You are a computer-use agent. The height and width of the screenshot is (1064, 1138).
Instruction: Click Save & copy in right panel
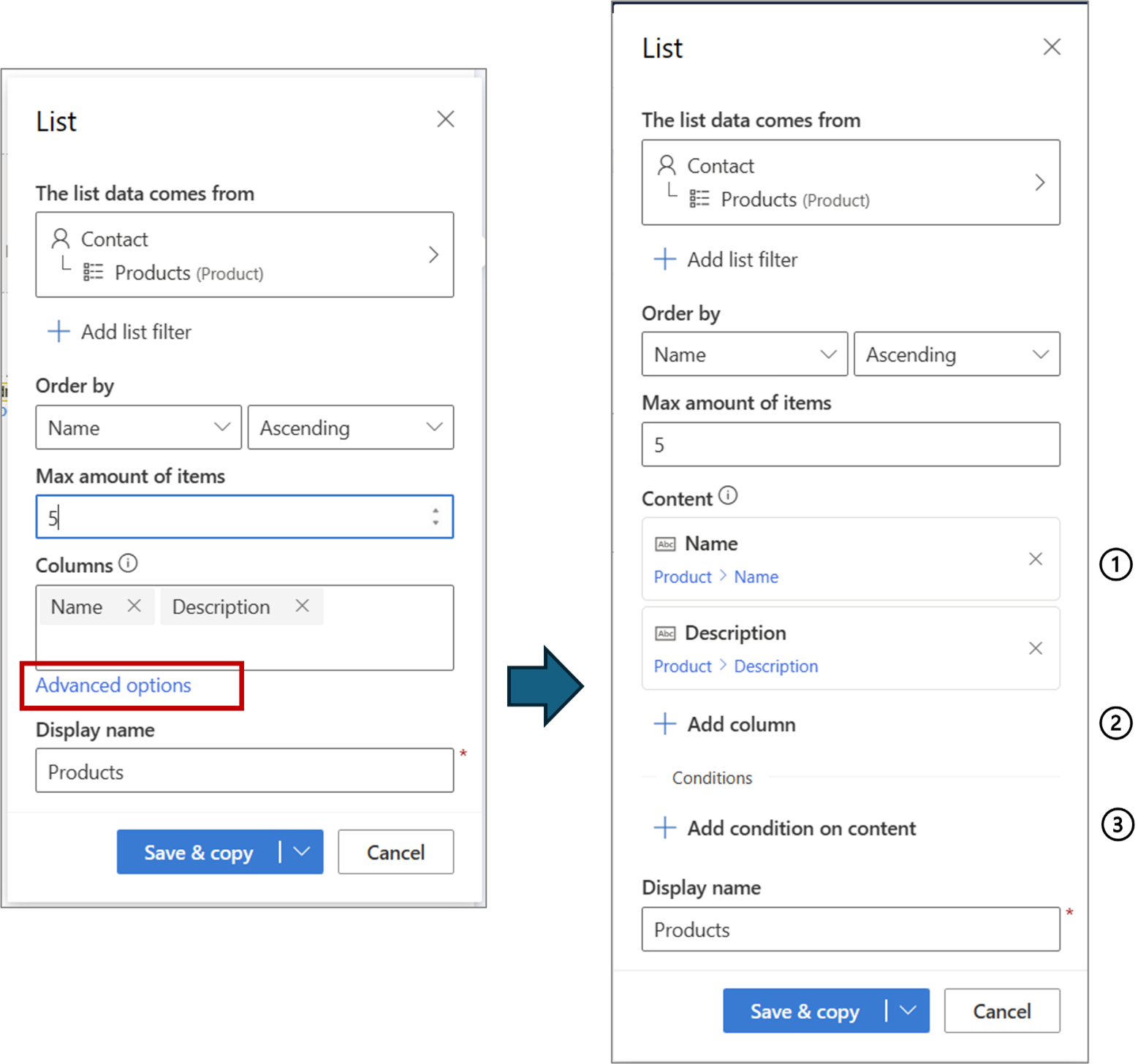coord(804,1011)
